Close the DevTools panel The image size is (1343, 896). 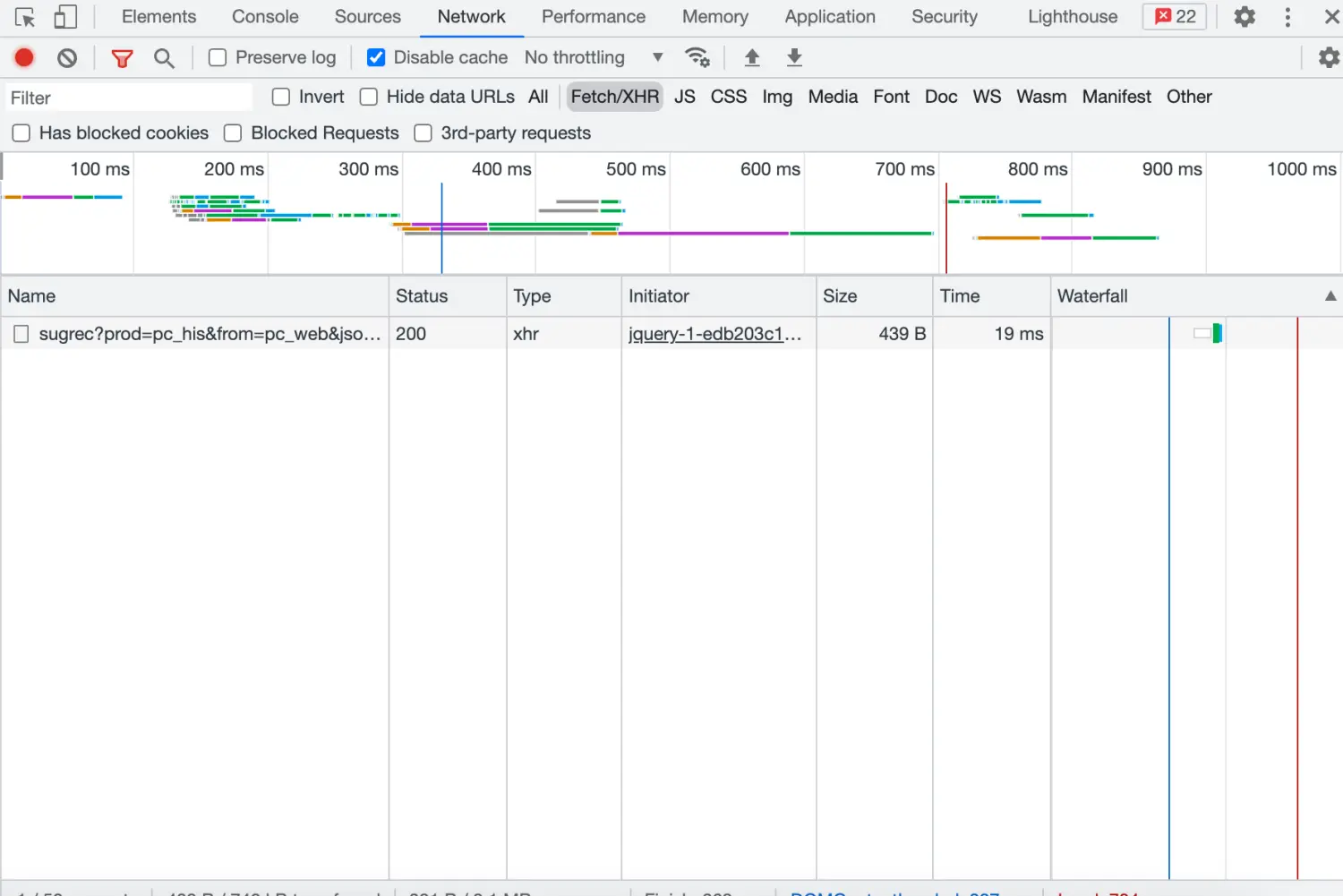(1331, 17)
